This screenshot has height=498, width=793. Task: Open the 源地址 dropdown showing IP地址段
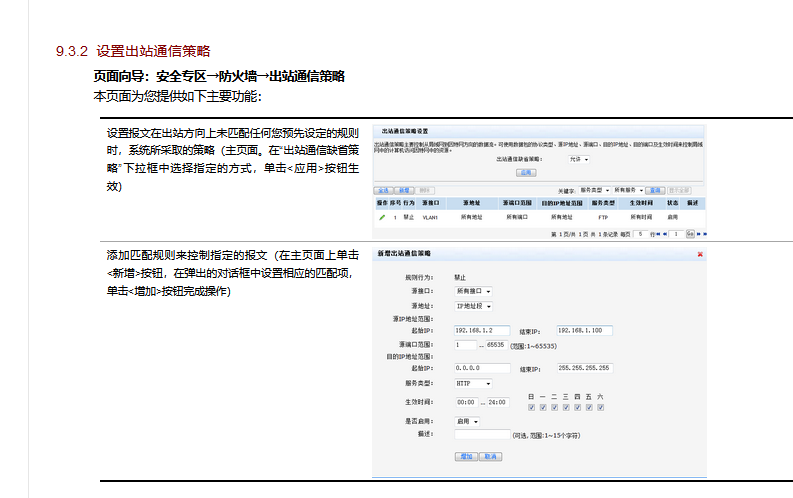473,306
